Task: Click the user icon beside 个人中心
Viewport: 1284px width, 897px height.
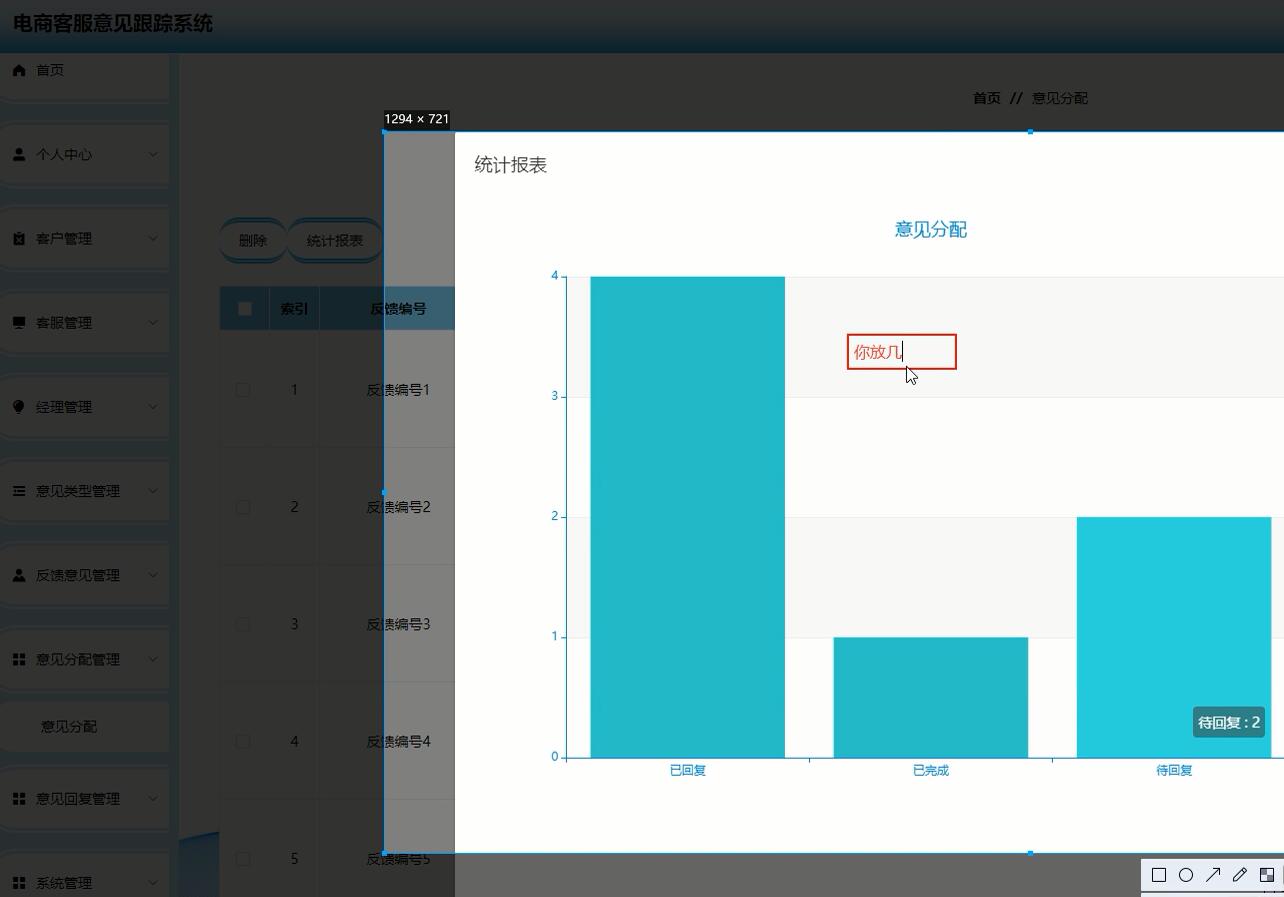Action: (x=19, y=154)
